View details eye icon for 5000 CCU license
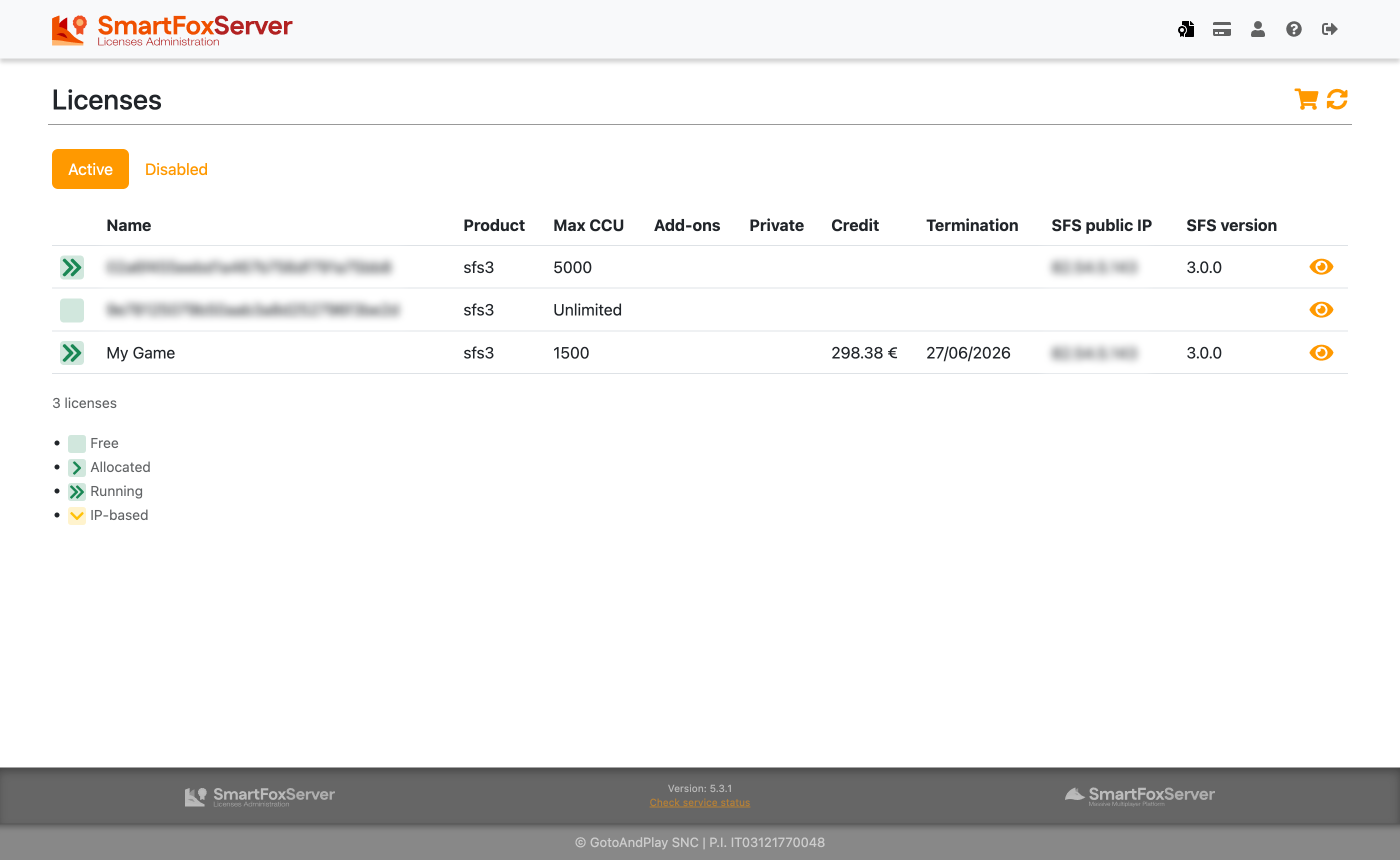 point(1321,267)
